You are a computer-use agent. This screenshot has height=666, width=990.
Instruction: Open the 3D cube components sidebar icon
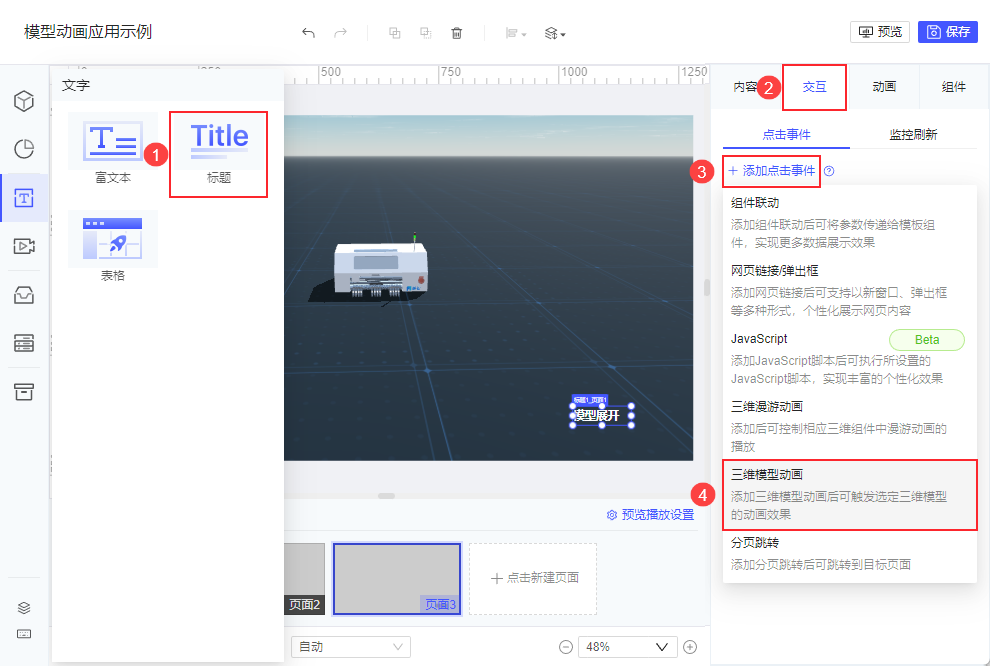pos(24,101)
